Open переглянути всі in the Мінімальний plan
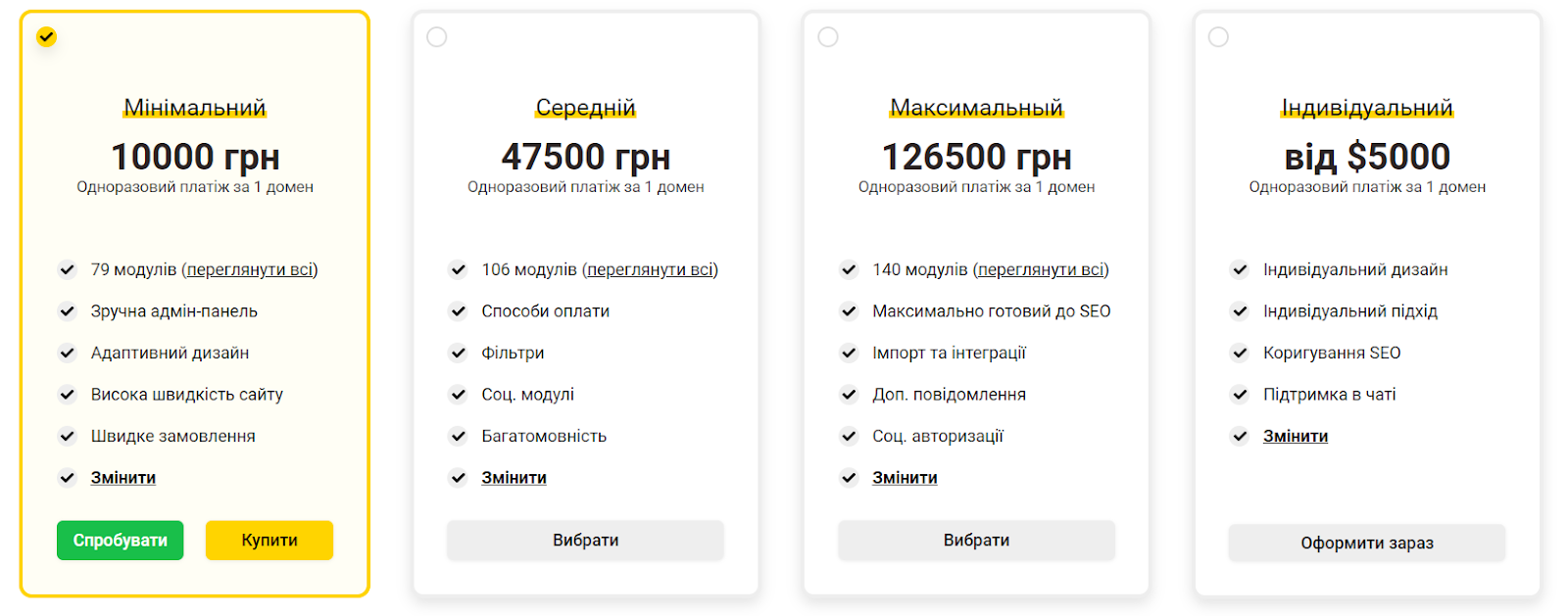1568x616 pixels. 249,269
